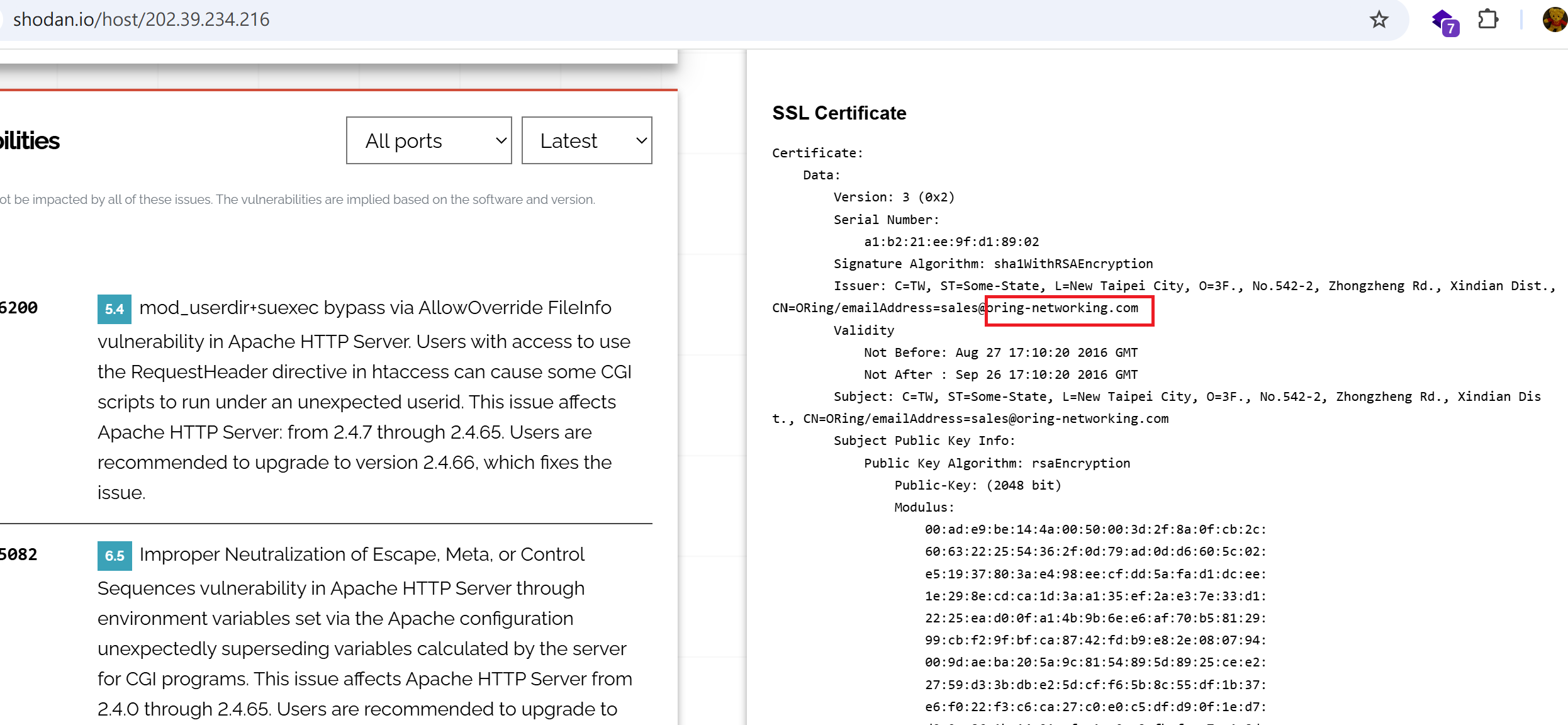
Task: Click modulus row starting 60:63:22:25
Action: [1095, 551]
